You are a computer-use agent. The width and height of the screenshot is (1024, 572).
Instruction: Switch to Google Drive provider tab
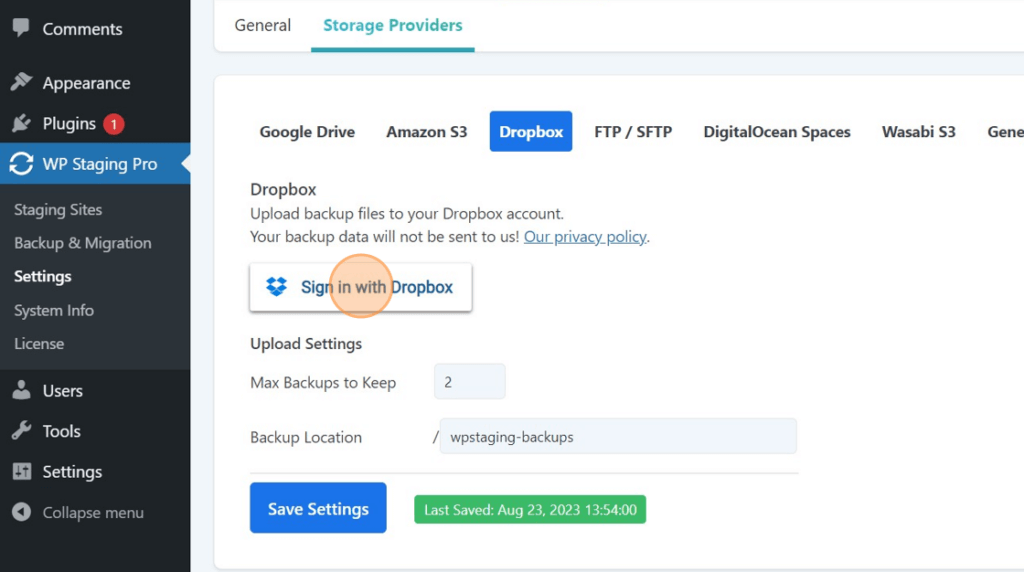307,131
